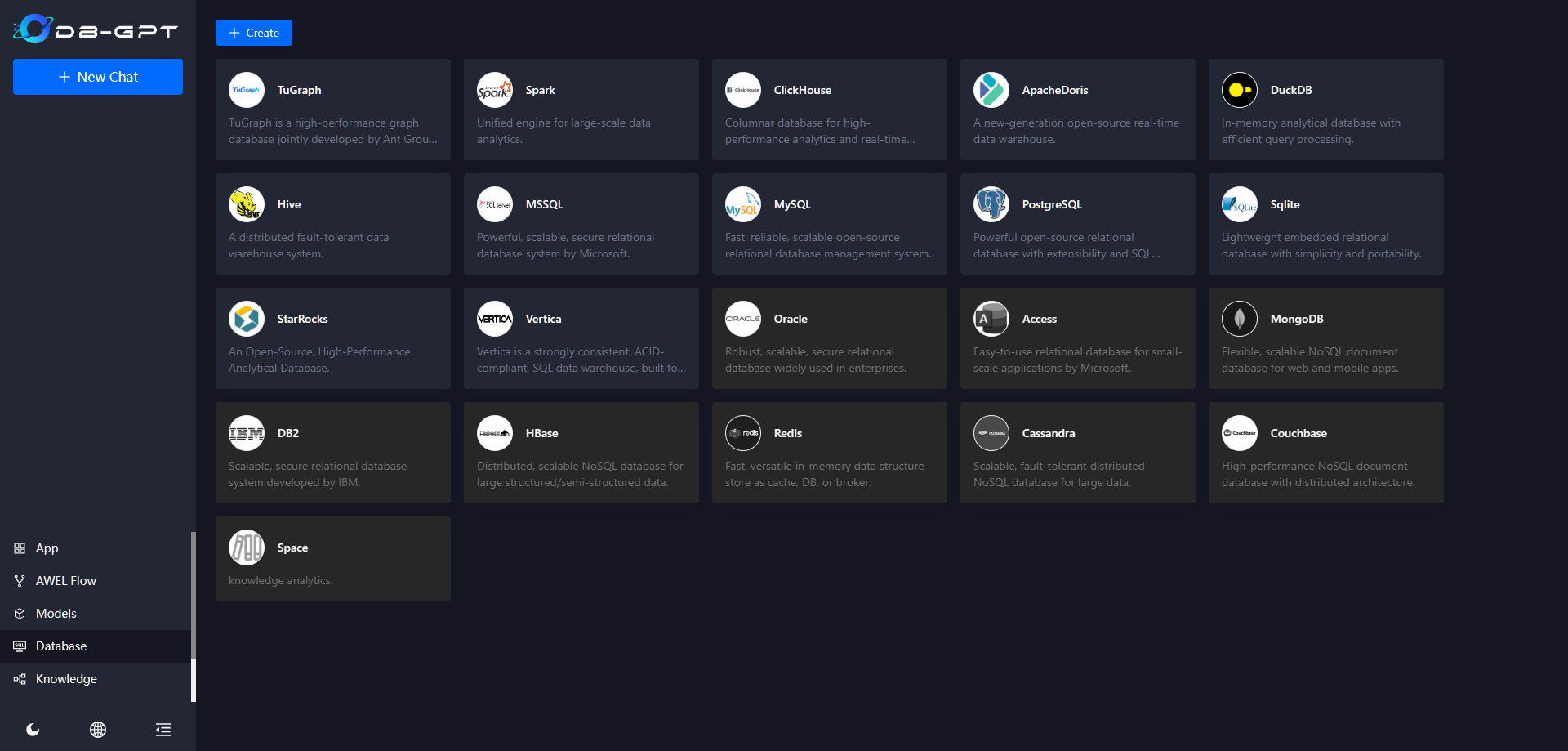Collapse the sidebar menu icon

(163, 730)
